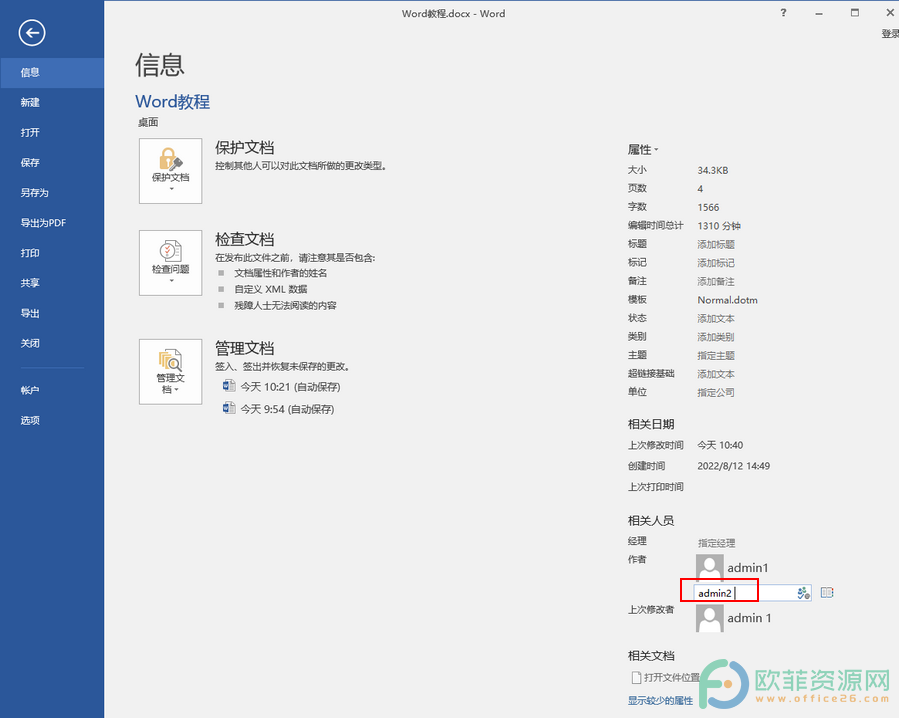Image resolution: width=899 pixels, height=718 pixels.
Task: Click the admin 1 last-modified-by avatar
Action: coord(709,618)
